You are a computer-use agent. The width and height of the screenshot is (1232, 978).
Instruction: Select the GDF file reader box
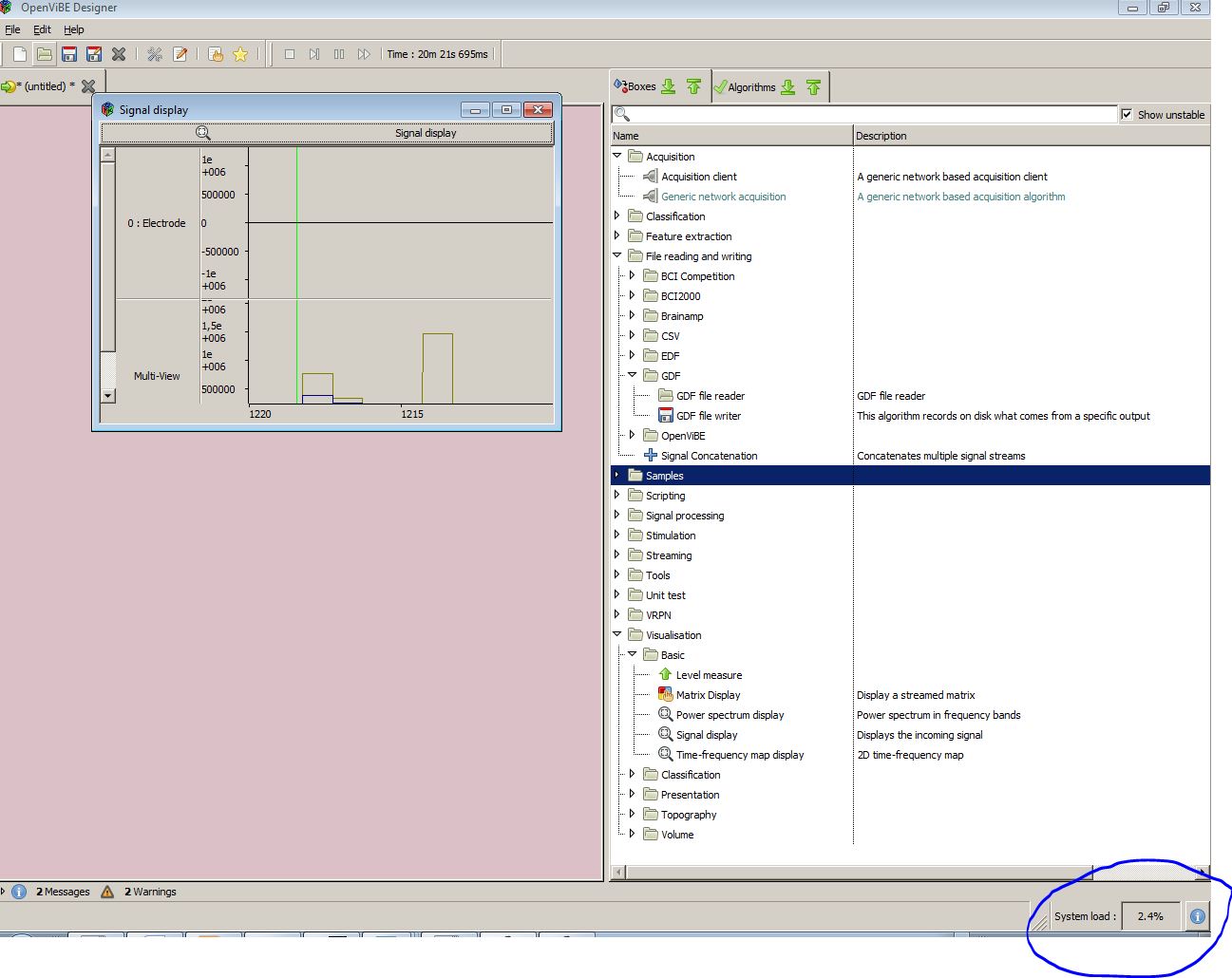coord(710,396)
